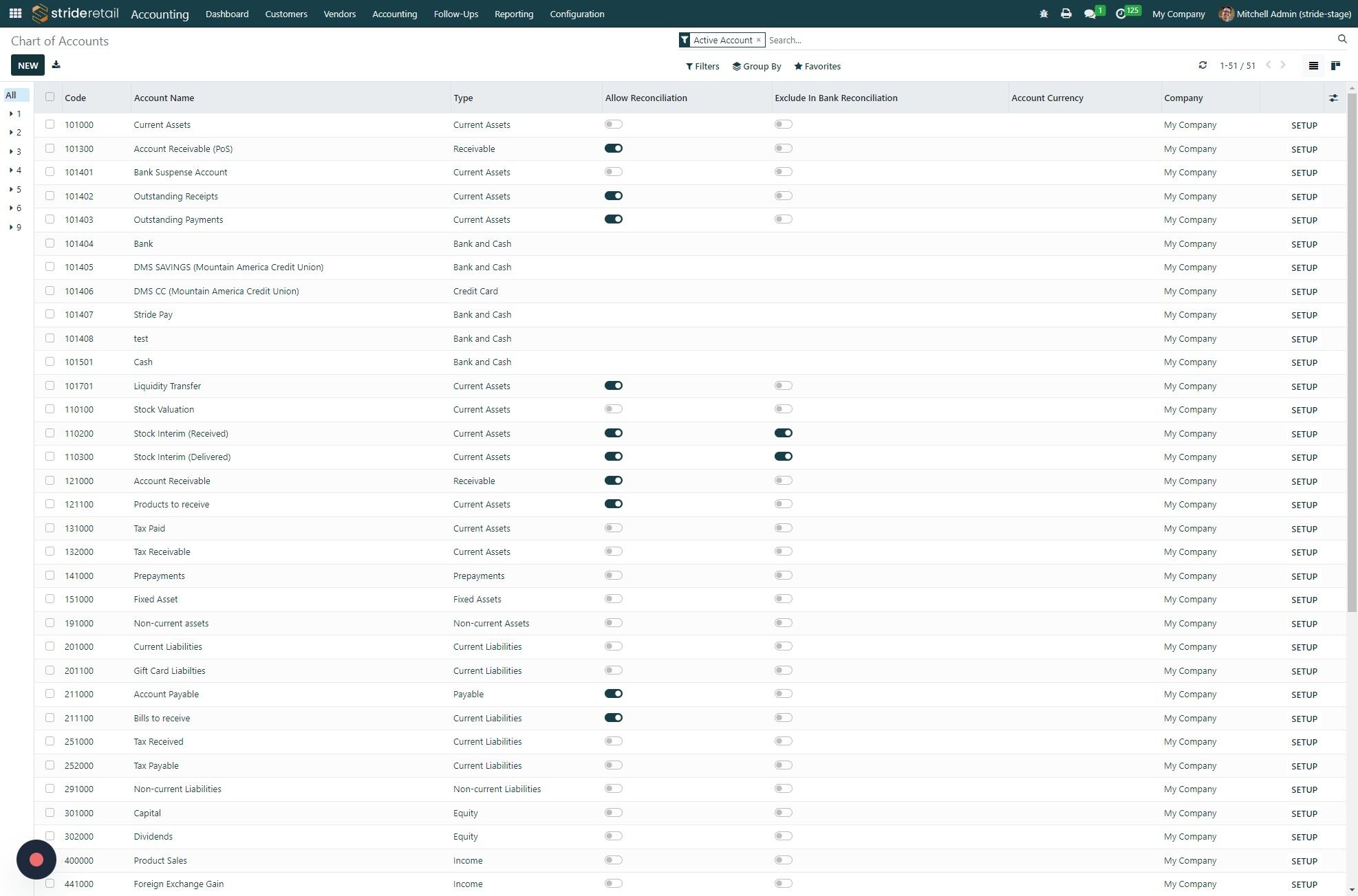
Task: Click the search magnifier icon
Action: pyautogui.click(x=1342, y=39)
